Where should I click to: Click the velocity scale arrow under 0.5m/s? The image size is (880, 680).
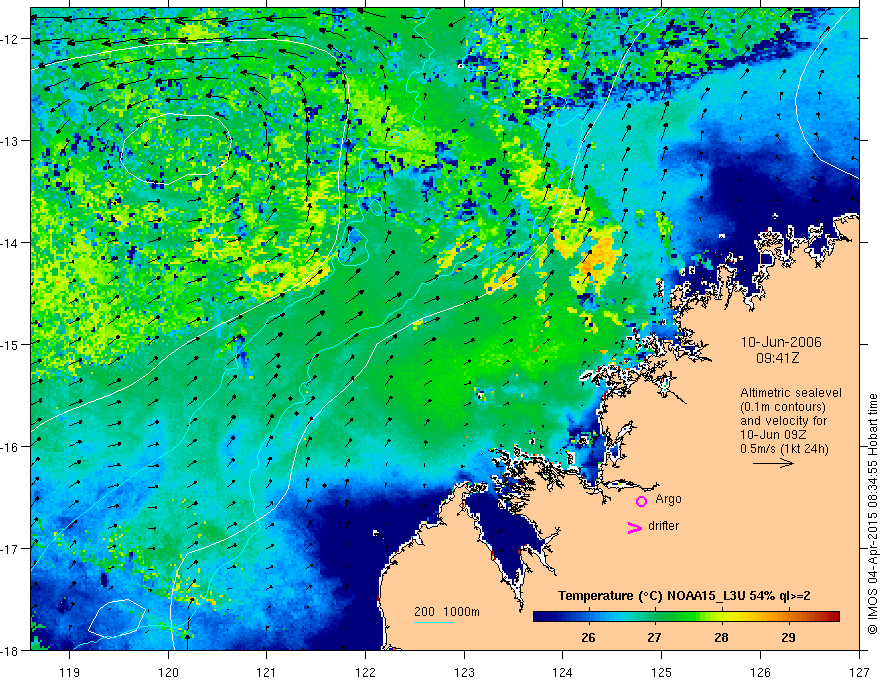773,463
